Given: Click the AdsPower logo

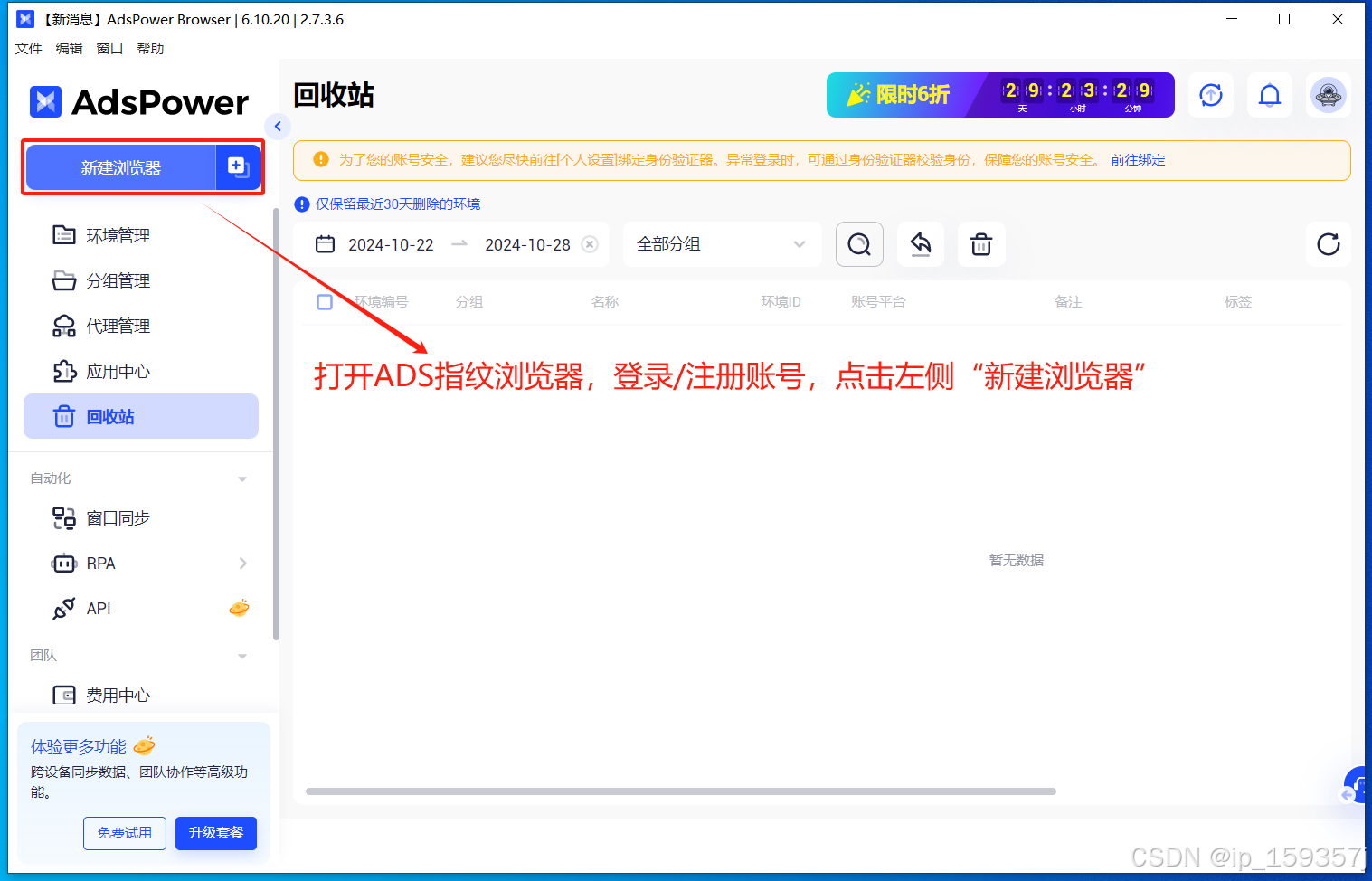Looking at the screenshot, I should [138, 102].
